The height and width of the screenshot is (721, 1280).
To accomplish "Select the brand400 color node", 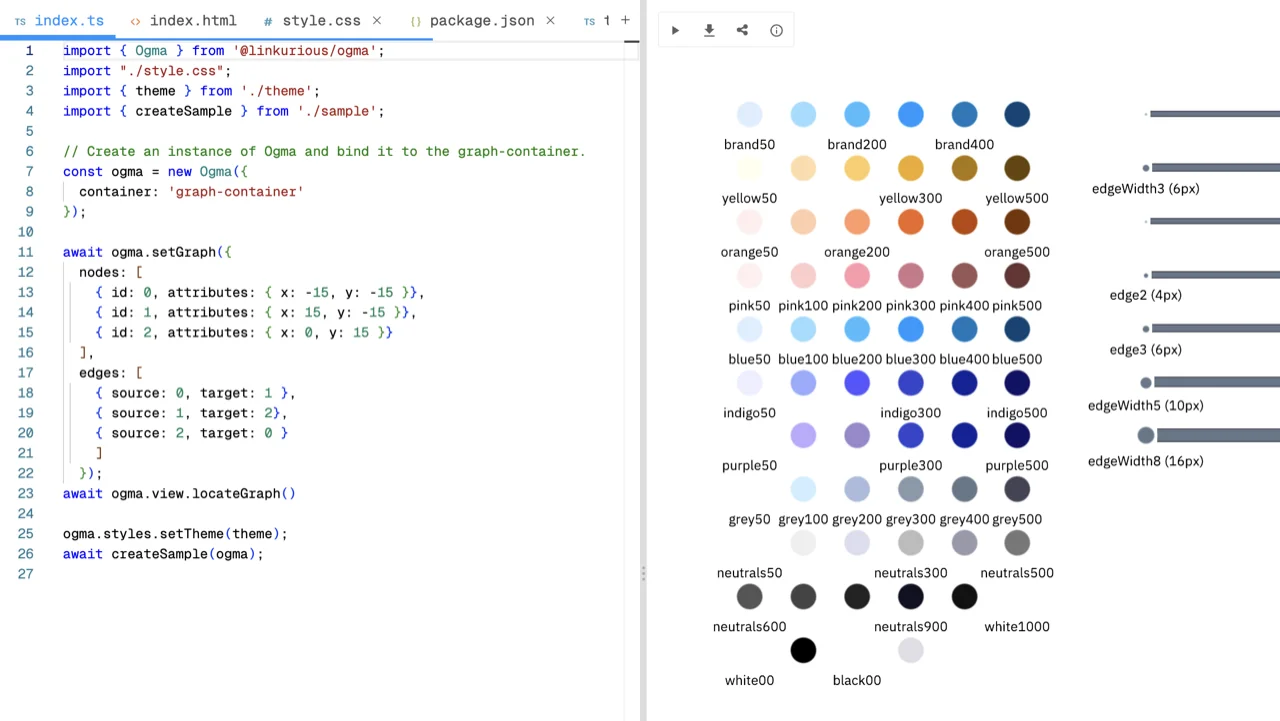I will (964, 114).
